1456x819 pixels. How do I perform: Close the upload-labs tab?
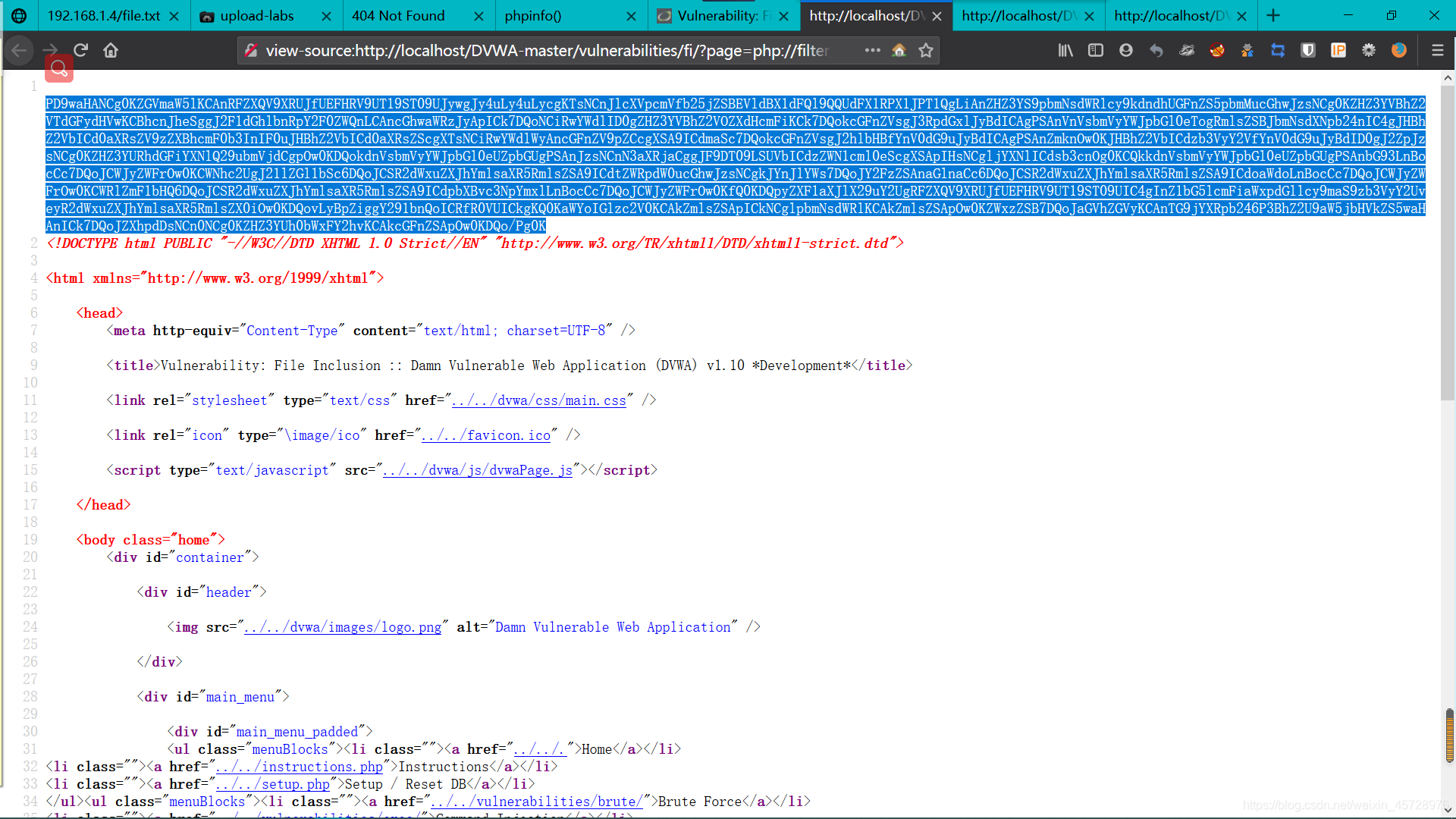pyautogui.click(x=326, y=16)
